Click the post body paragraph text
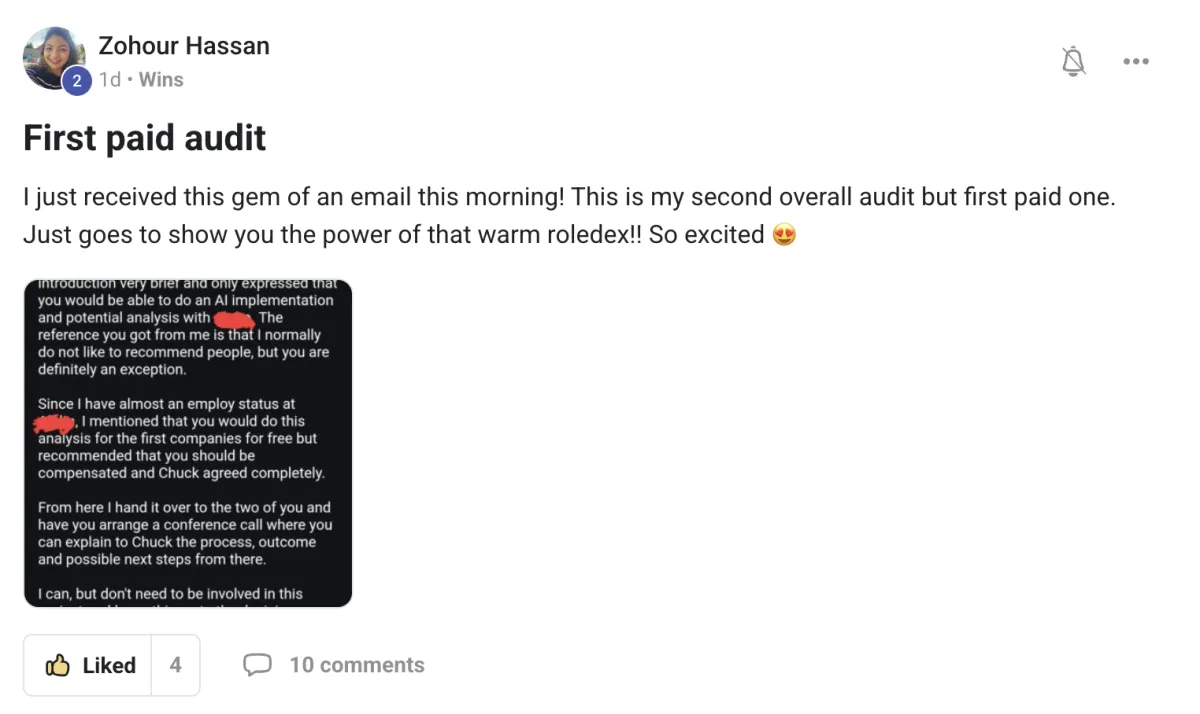This screenshot has width=1200, height=714. pyautogui.click(x=569, y=216)
